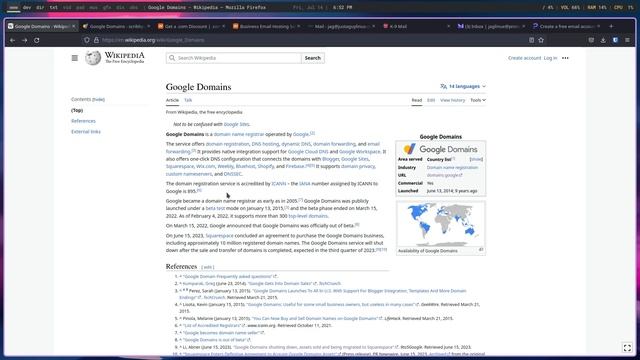This screenshot has width=640, height=360.
Task: Jump to External links in contents sidebar
Action: [86, 131]
